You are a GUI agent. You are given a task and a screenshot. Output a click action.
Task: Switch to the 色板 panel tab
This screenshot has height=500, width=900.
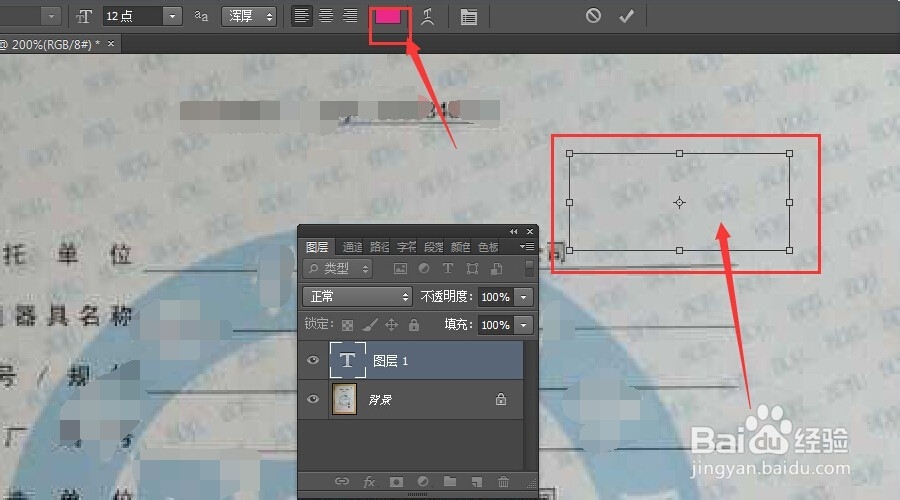[x=488, y=247]
